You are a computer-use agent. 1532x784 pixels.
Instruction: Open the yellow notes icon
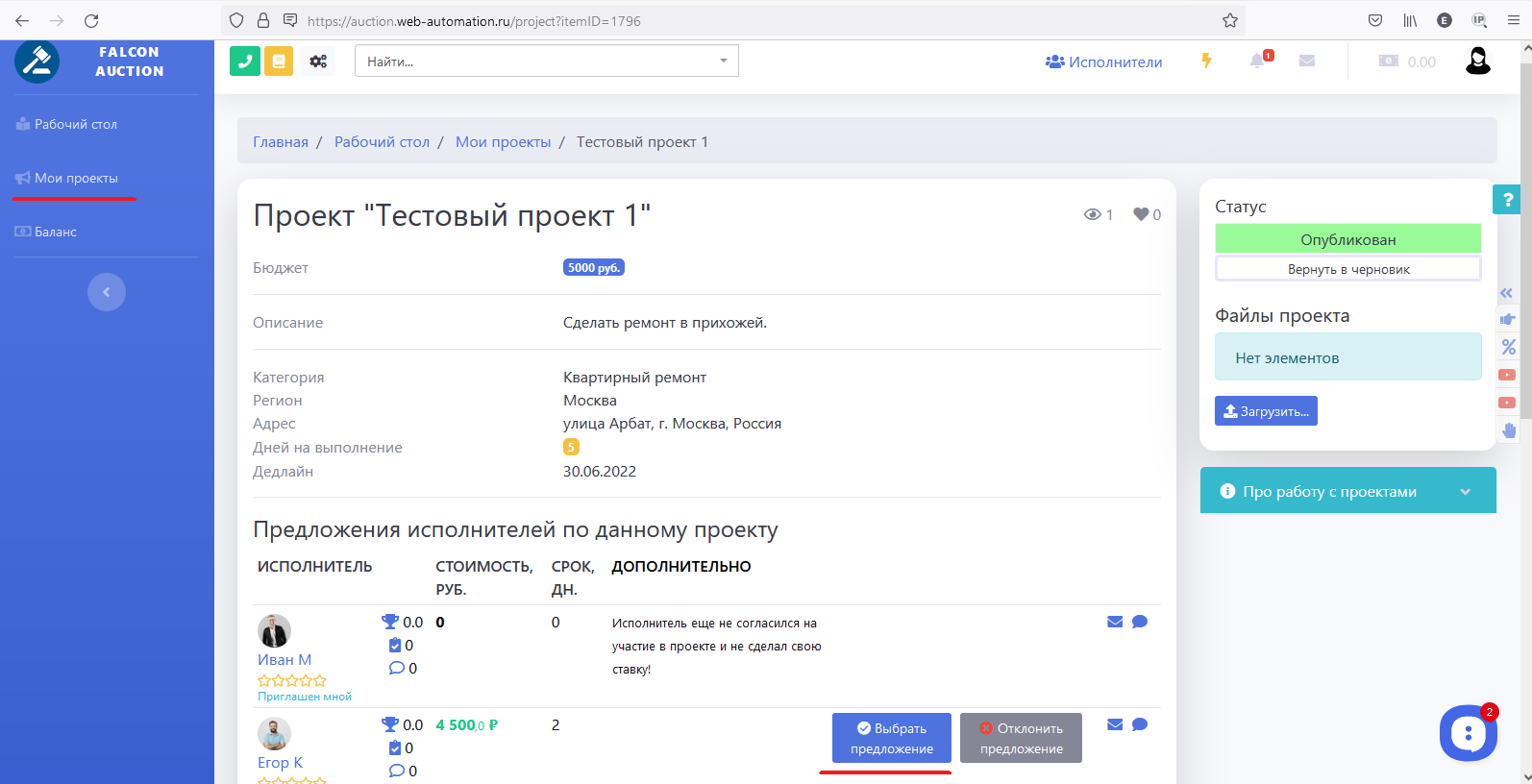tap(279, 61)
